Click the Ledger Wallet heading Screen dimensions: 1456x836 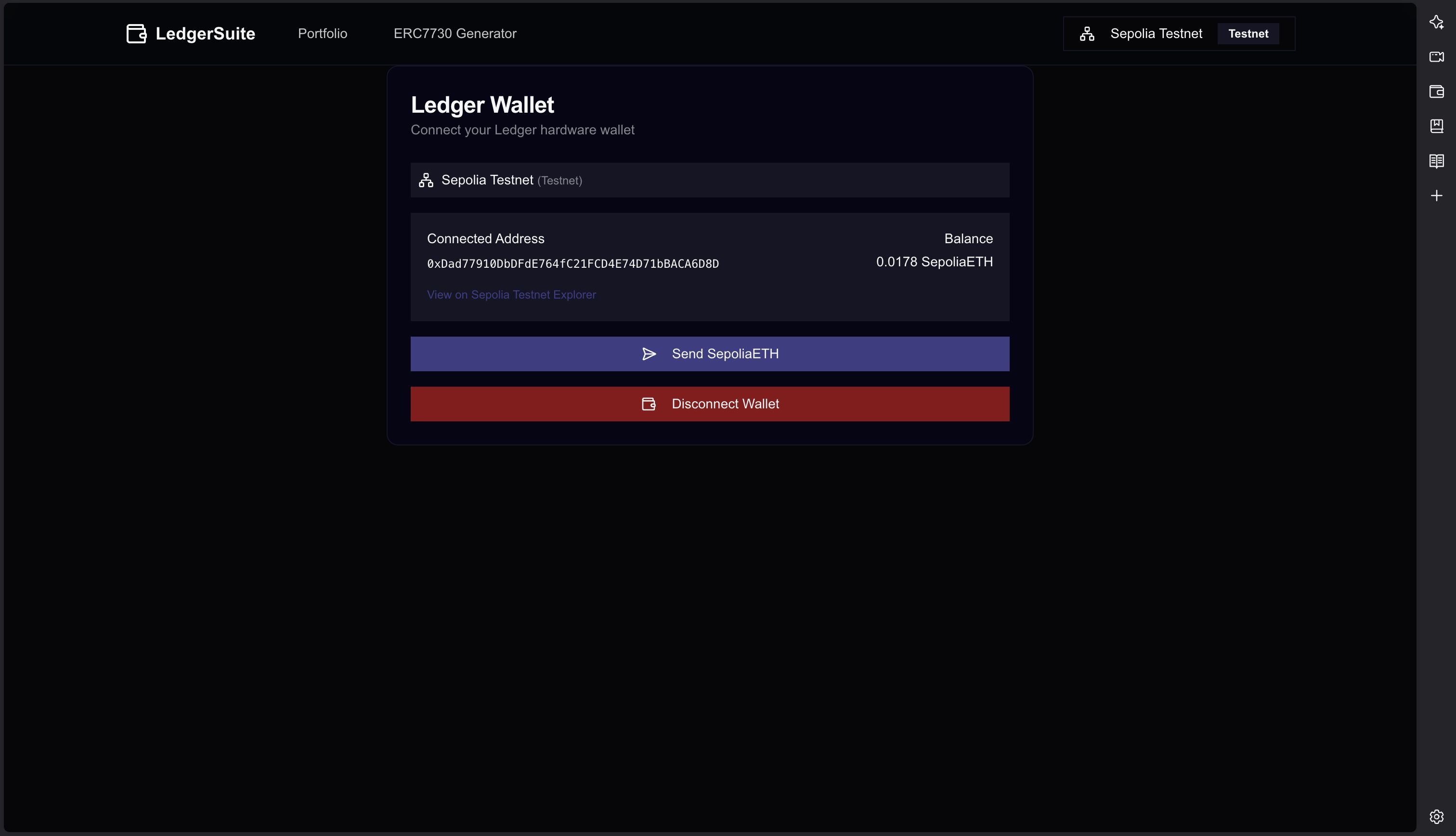click(x=482, y=105)
